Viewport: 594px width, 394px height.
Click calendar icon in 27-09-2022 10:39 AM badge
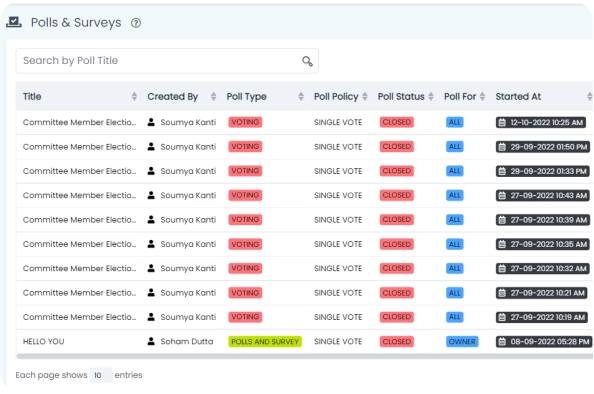point(502,220)
